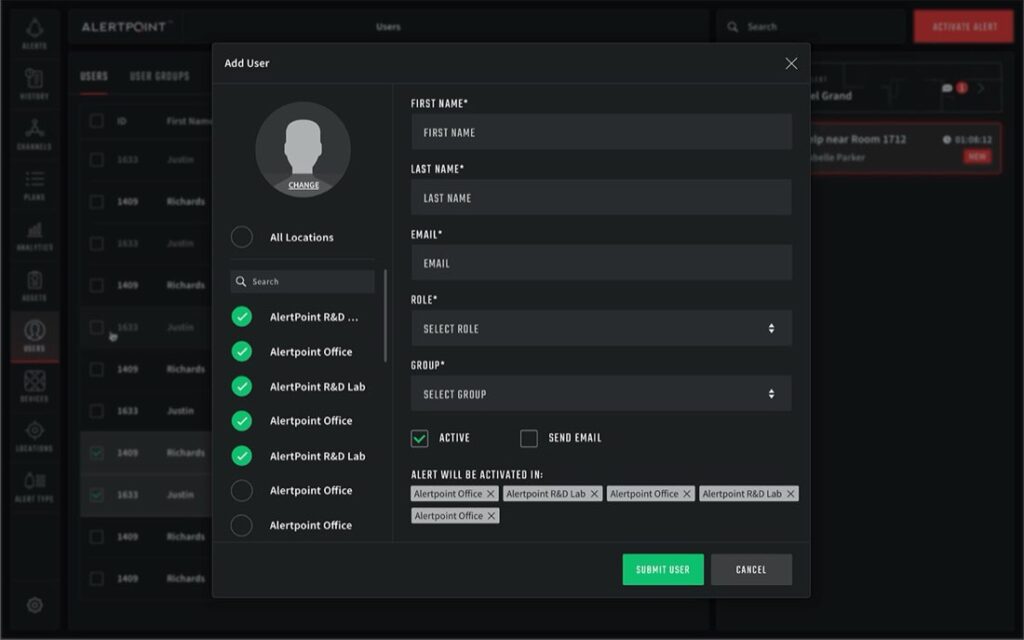Viewport: 1024px width, 640px height.
Task: Focus the First Name input field
Action: [601, 132]
